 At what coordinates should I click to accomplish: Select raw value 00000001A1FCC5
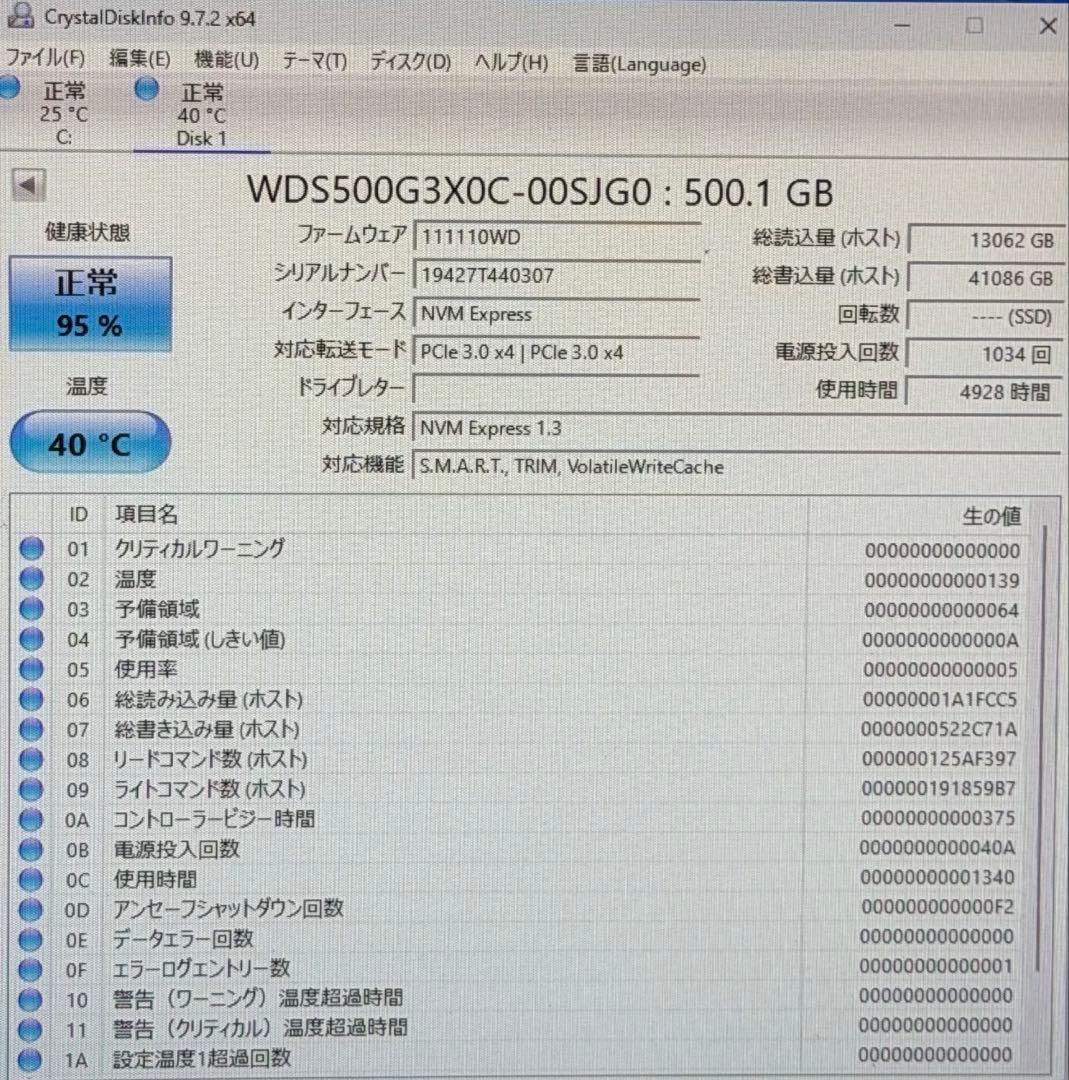(940, 700)
